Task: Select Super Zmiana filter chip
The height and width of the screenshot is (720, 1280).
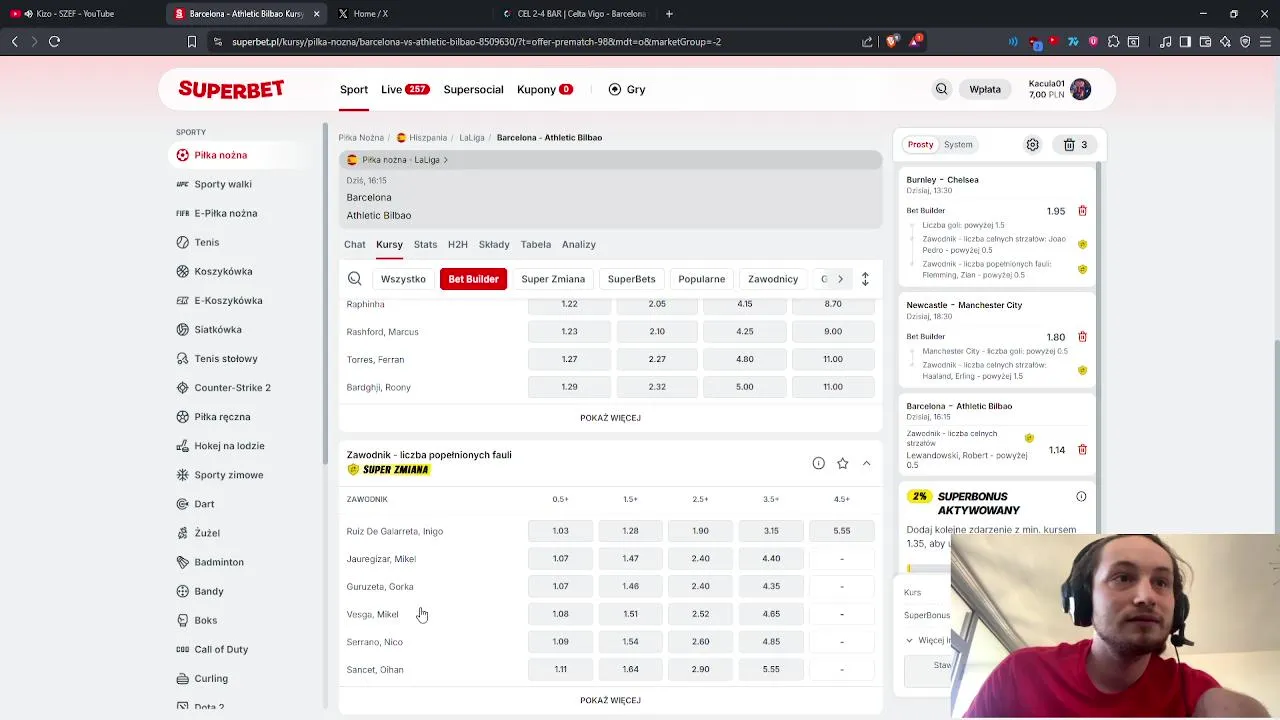Action: pos(553,279)
